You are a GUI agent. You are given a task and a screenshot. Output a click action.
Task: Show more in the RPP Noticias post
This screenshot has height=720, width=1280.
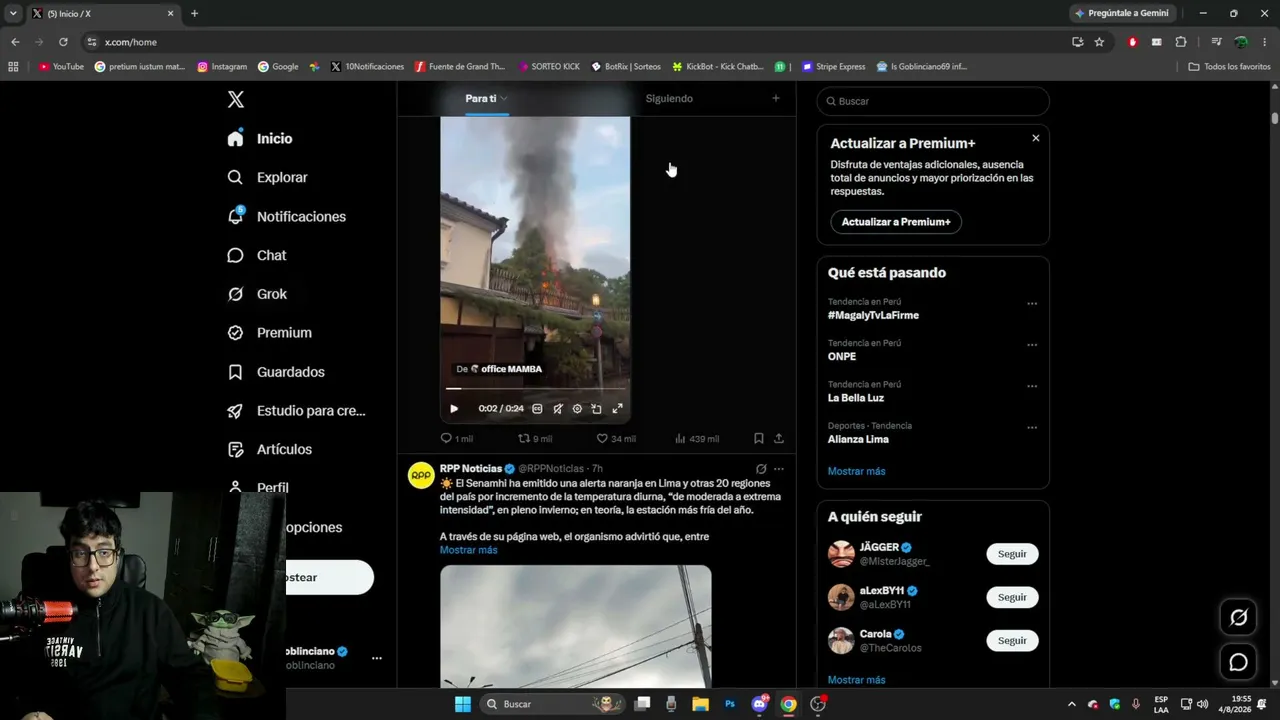468,550
